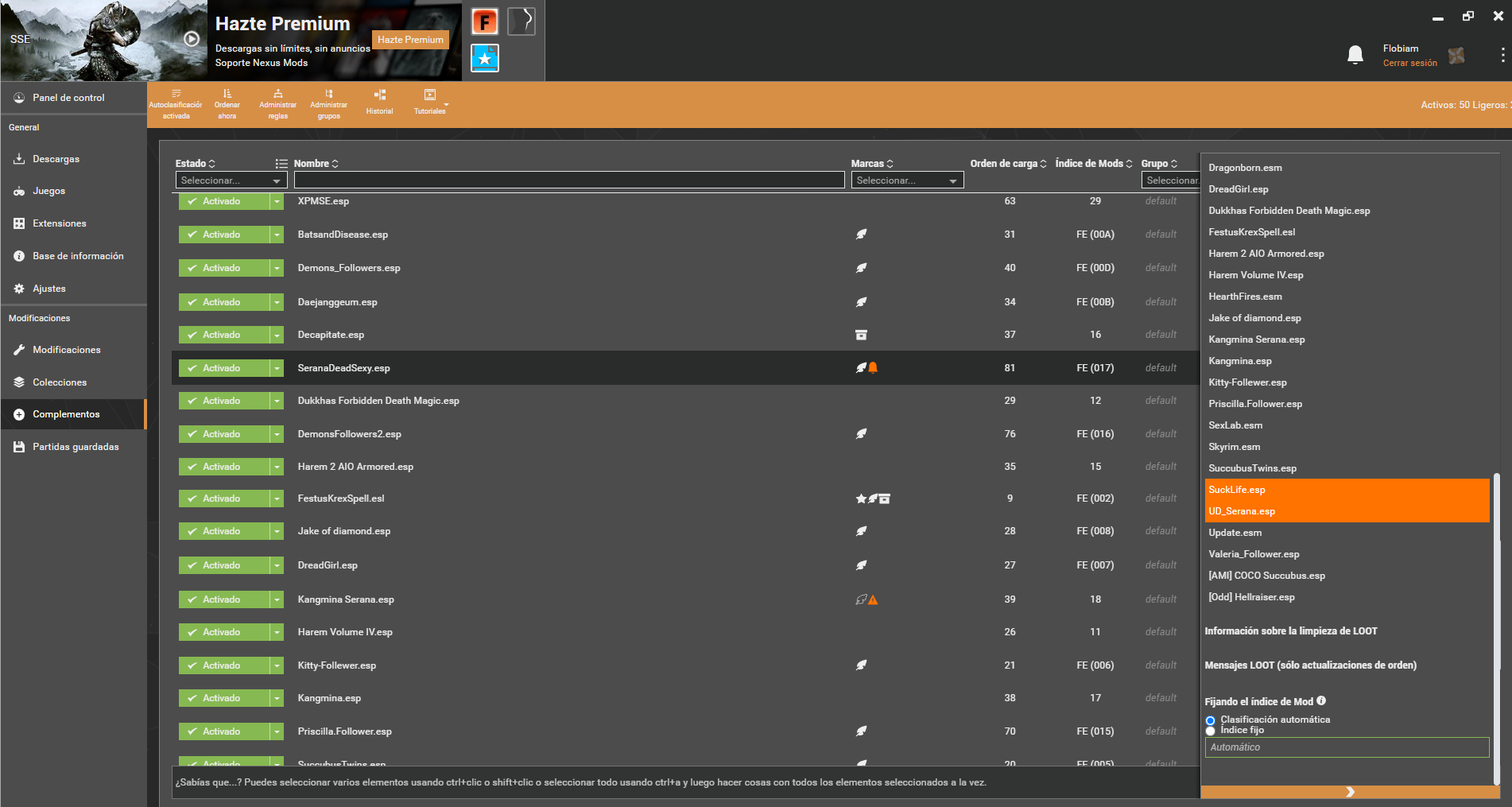The height and width of the screenshot is (807, 1512).
Task: Toggle Activado for BatsandDisease.esp
Action: click(224, 235)
